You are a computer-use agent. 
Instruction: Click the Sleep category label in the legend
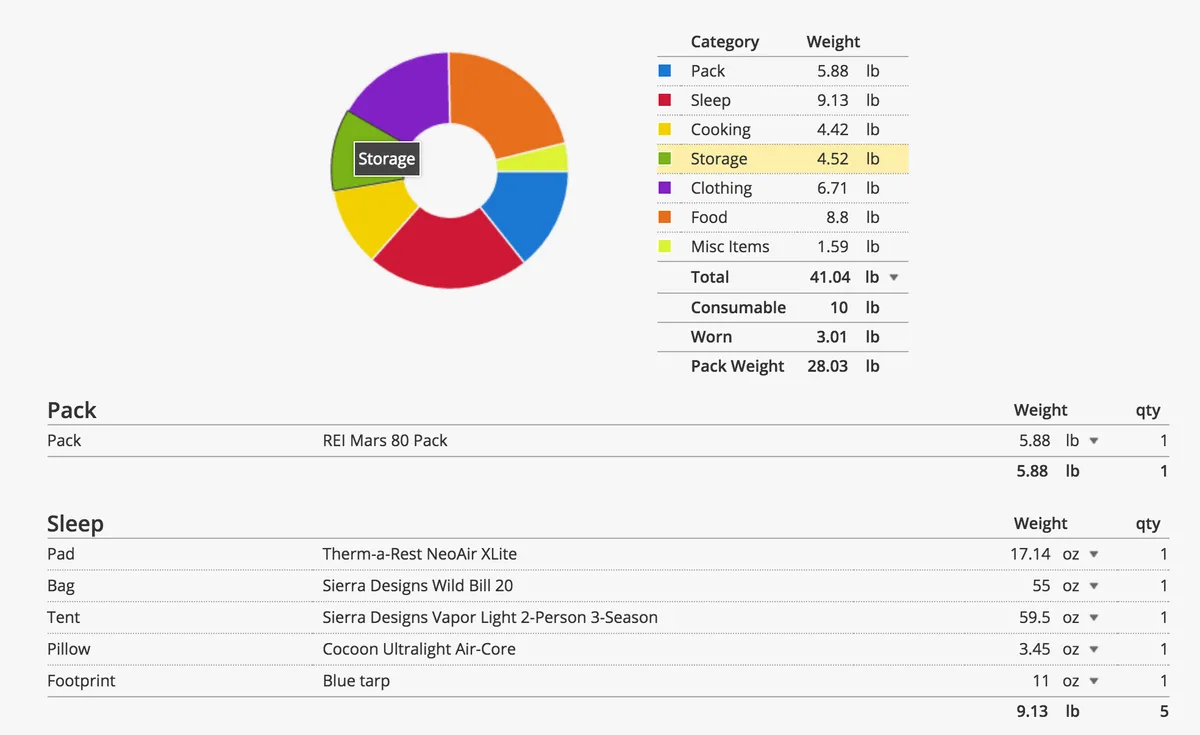pyautogui.click(x=710, y=100)
